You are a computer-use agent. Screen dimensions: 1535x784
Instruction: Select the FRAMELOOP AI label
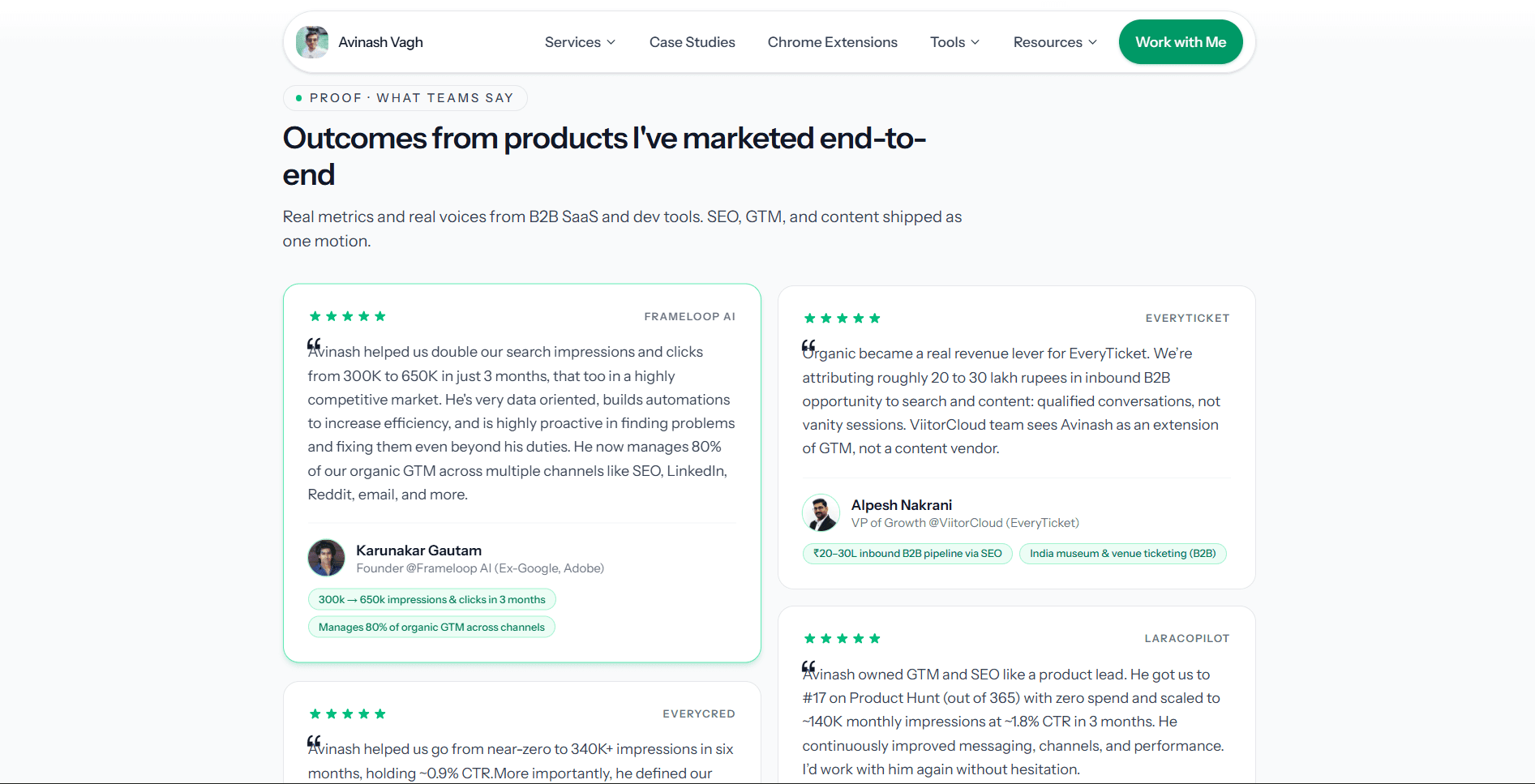689,316
